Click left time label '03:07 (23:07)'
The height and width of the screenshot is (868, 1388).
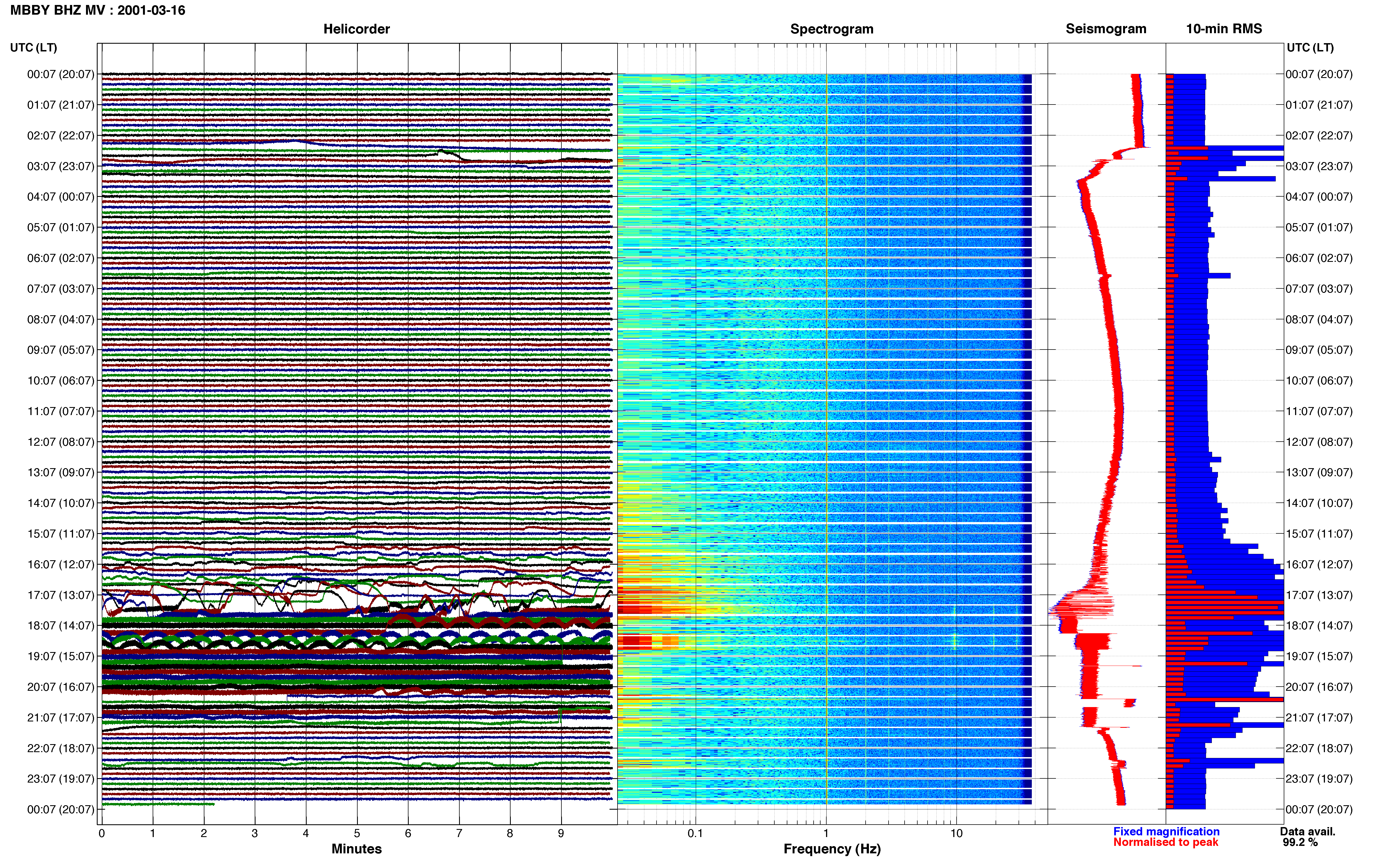coord(61,166)
